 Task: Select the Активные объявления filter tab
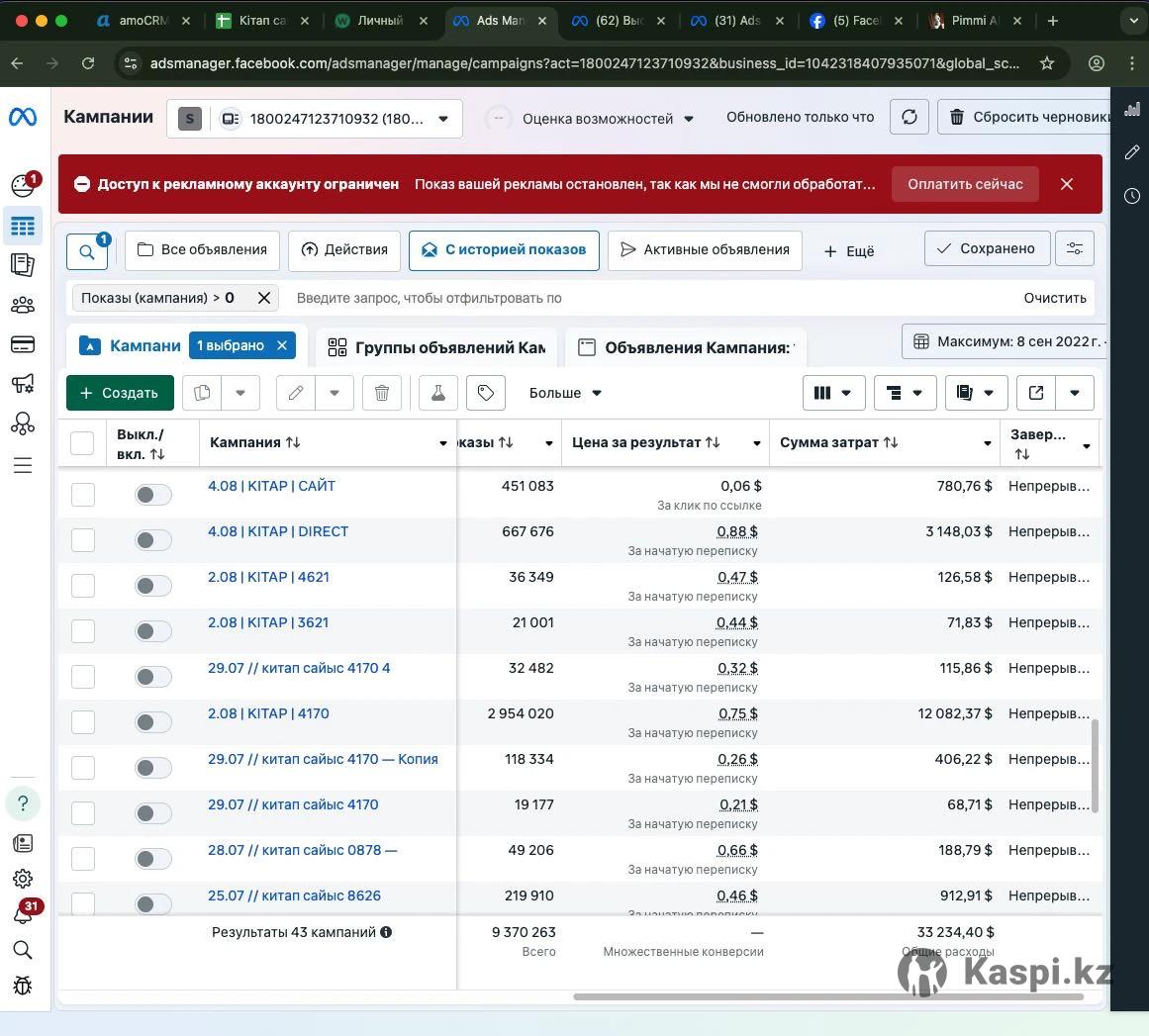pos(705,250)
